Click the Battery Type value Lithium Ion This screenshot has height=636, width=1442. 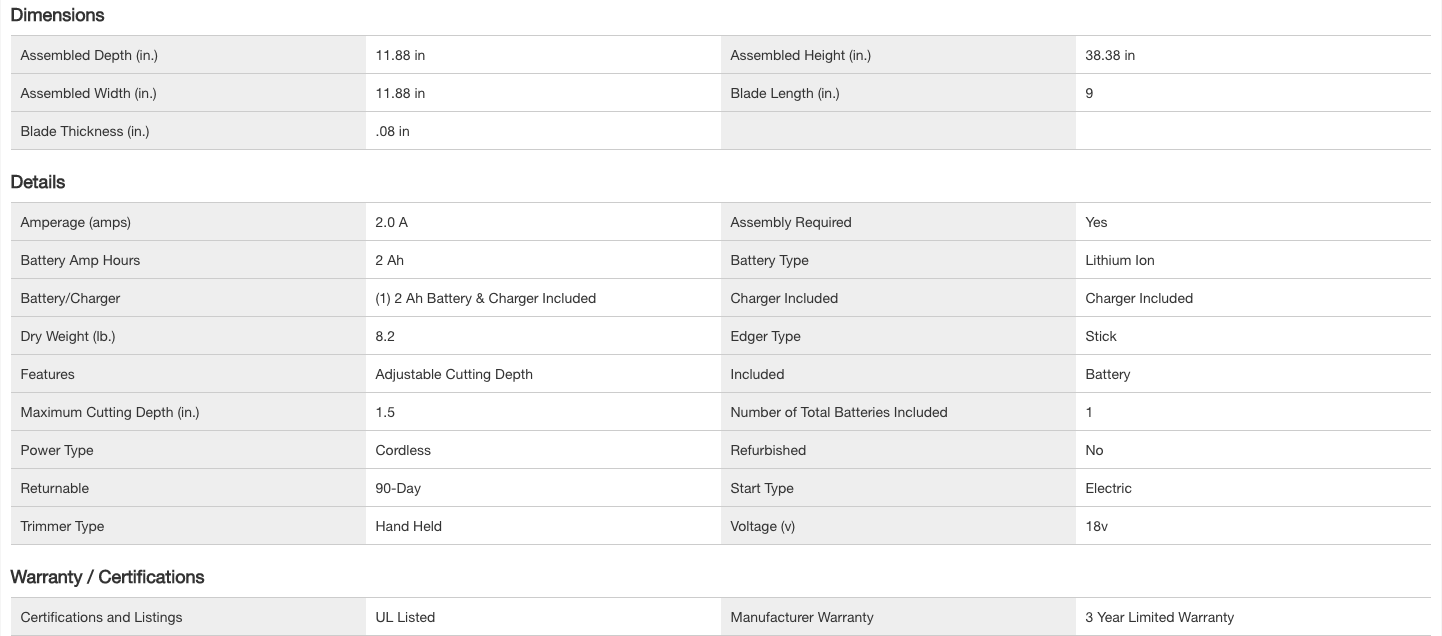coord(1120,261)
